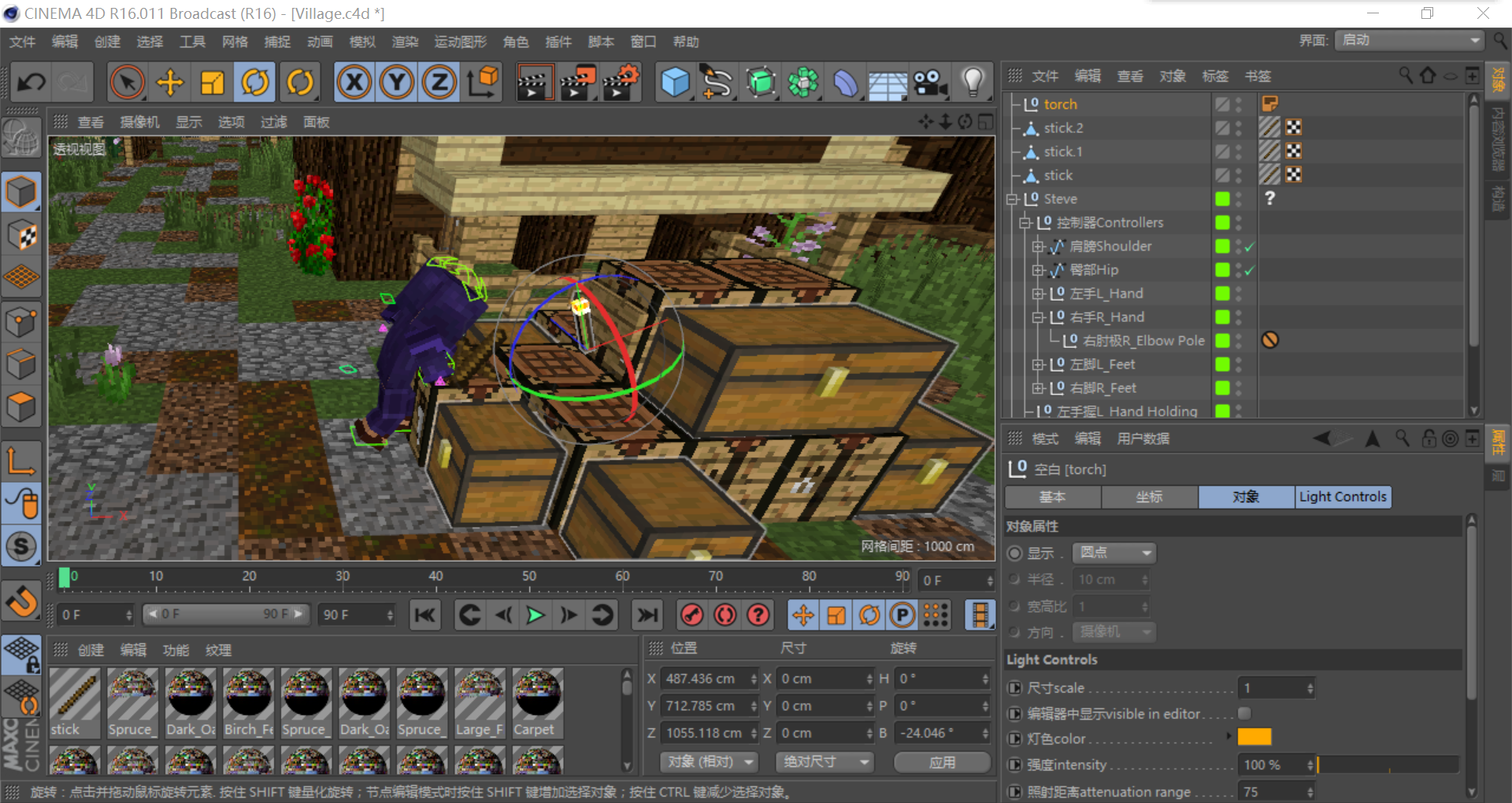The width and height of the screenshot is (1512, 803).
Task: Open the 对象 (相对) coordinate dropdown
Action: point(710,762)
